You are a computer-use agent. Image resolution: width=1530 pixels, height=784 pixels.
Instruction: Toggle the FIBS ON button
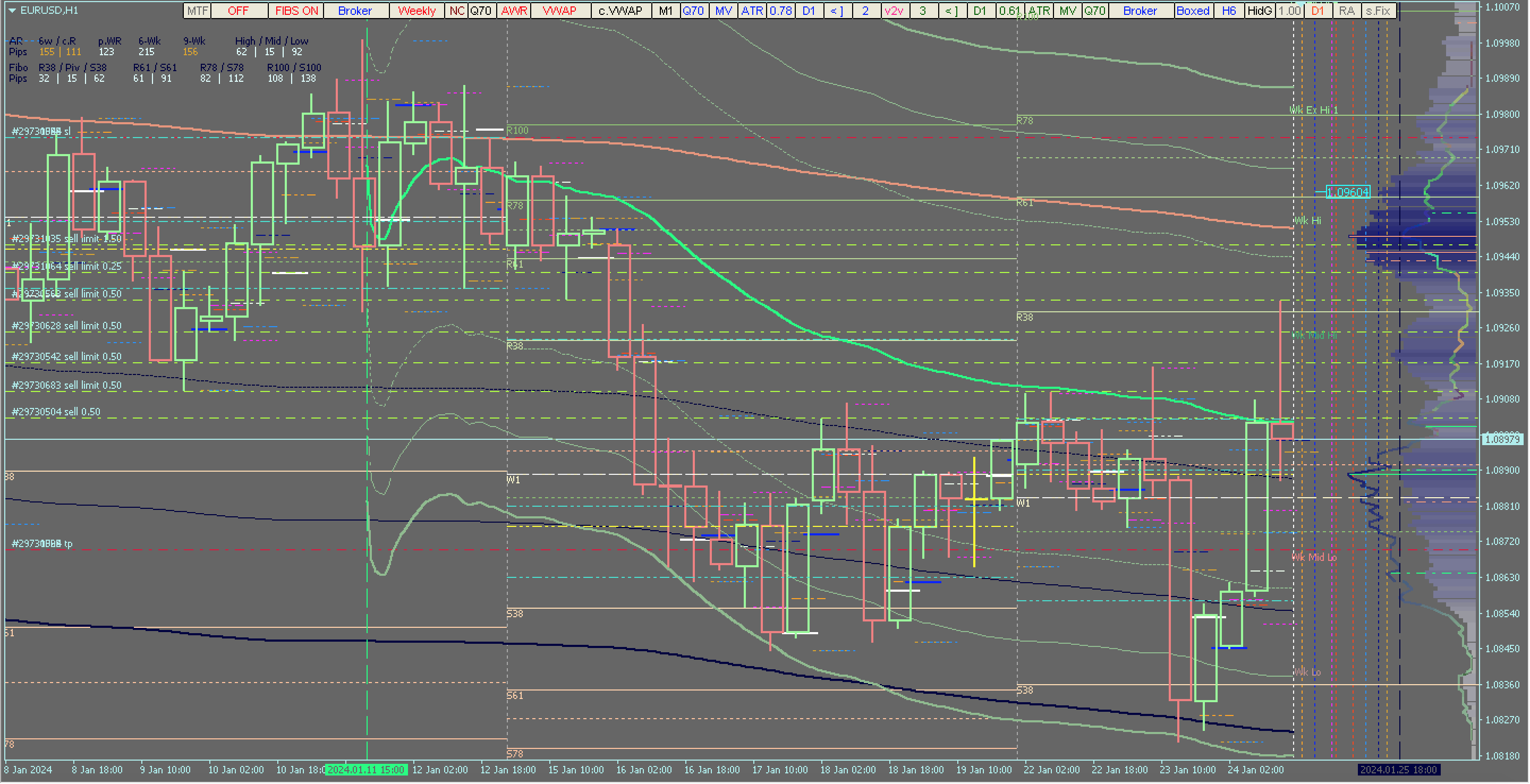[x=296, y=11]
